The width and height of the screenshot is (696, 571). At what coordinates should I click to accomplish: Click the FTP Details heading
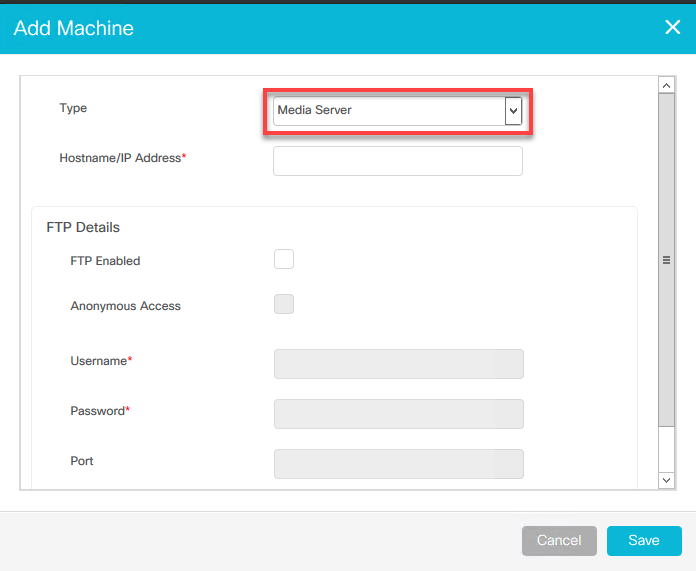[x=83, y=227]
